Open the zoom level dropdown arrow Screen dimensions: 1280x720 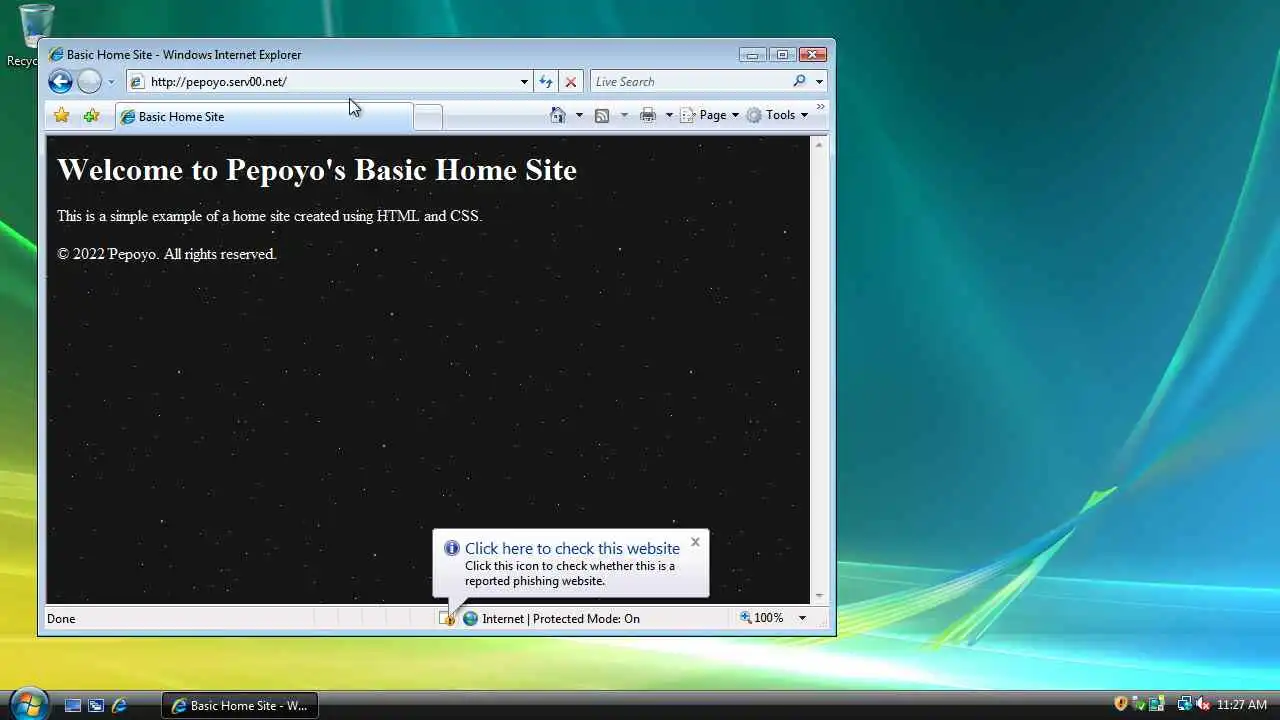tap(802, 618)
